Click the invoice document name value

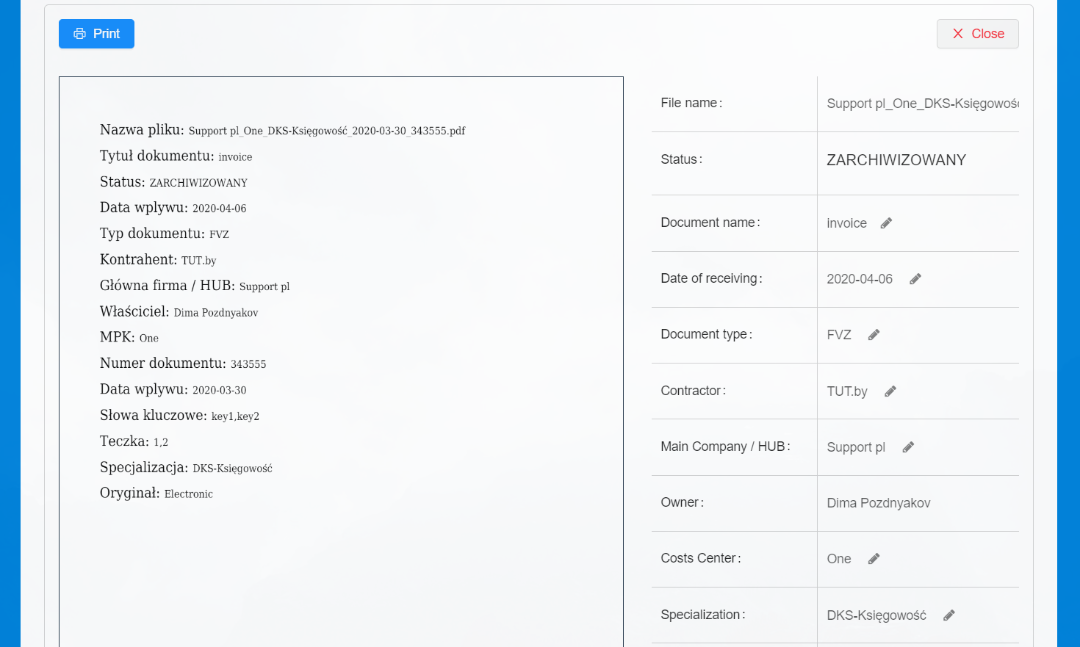coord(847,223)
